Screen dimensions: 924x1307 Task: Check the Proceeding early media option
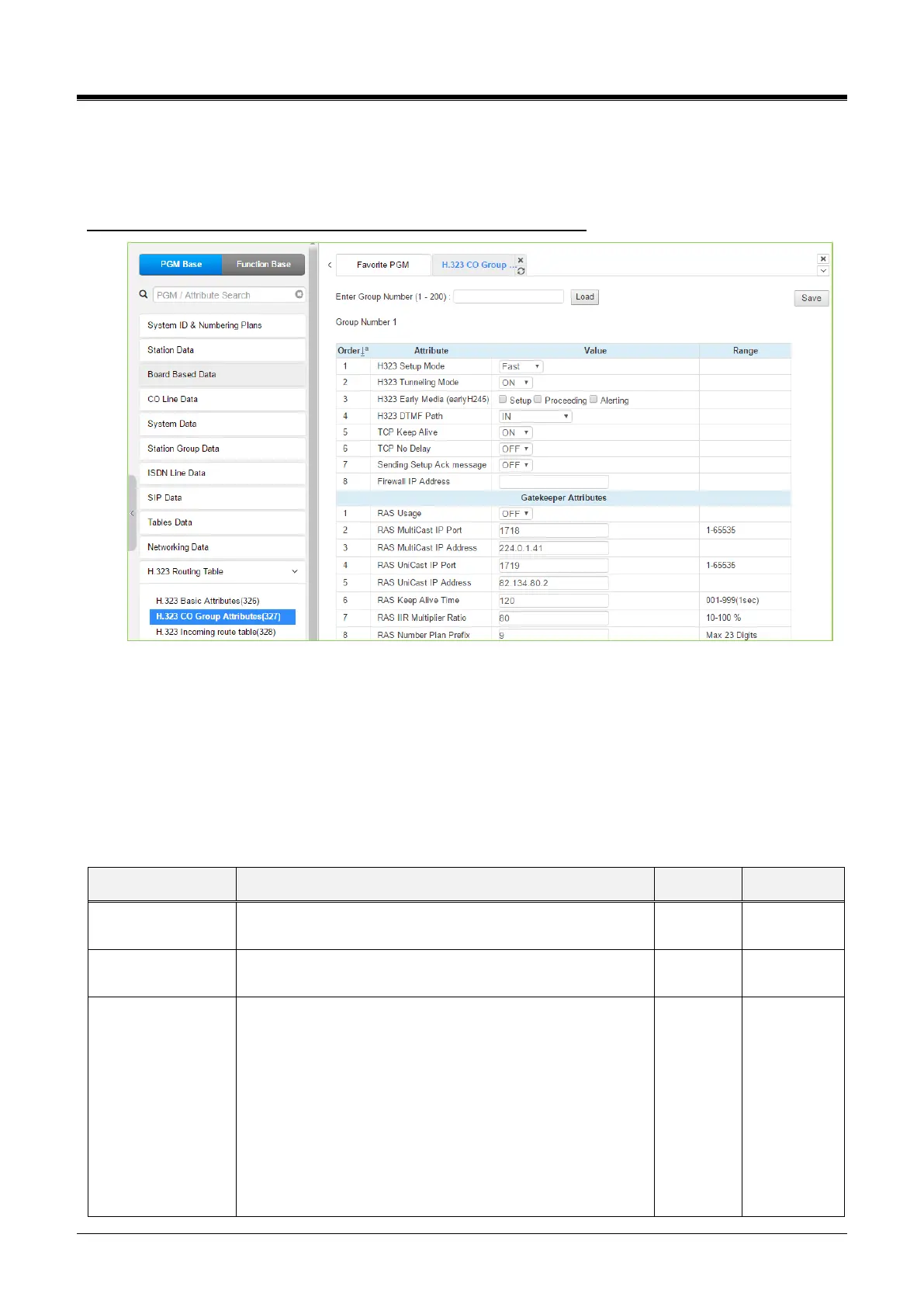(538, 400)
